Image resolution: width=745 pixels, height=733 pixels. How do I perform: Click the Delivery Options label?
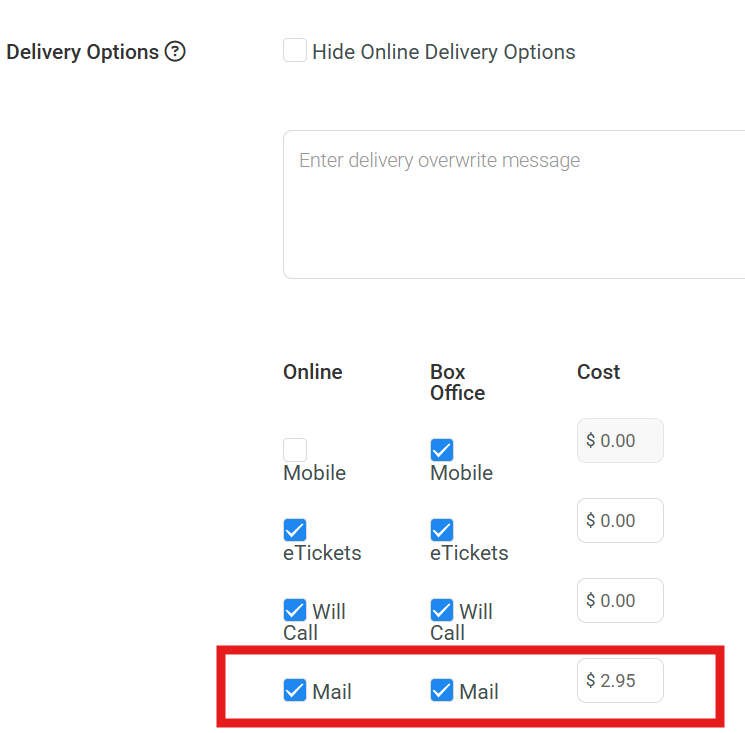82,52
